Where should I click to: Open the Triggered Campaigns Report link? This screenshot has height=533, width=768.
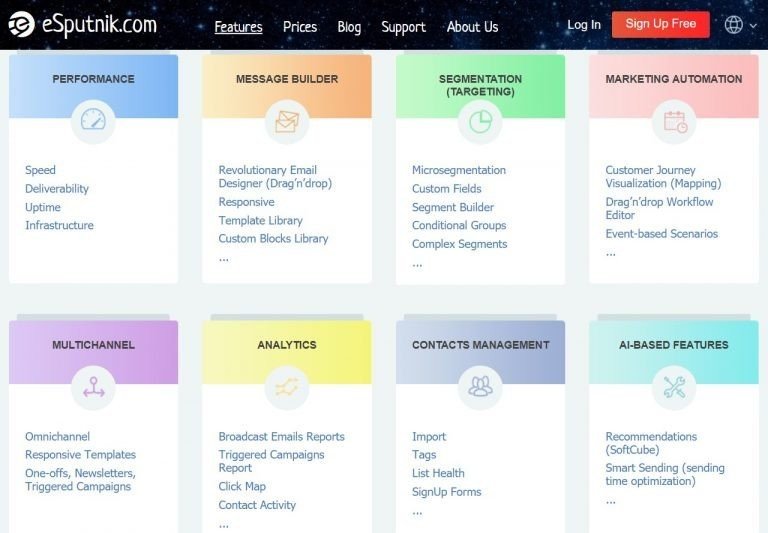(x=271, y=461)
